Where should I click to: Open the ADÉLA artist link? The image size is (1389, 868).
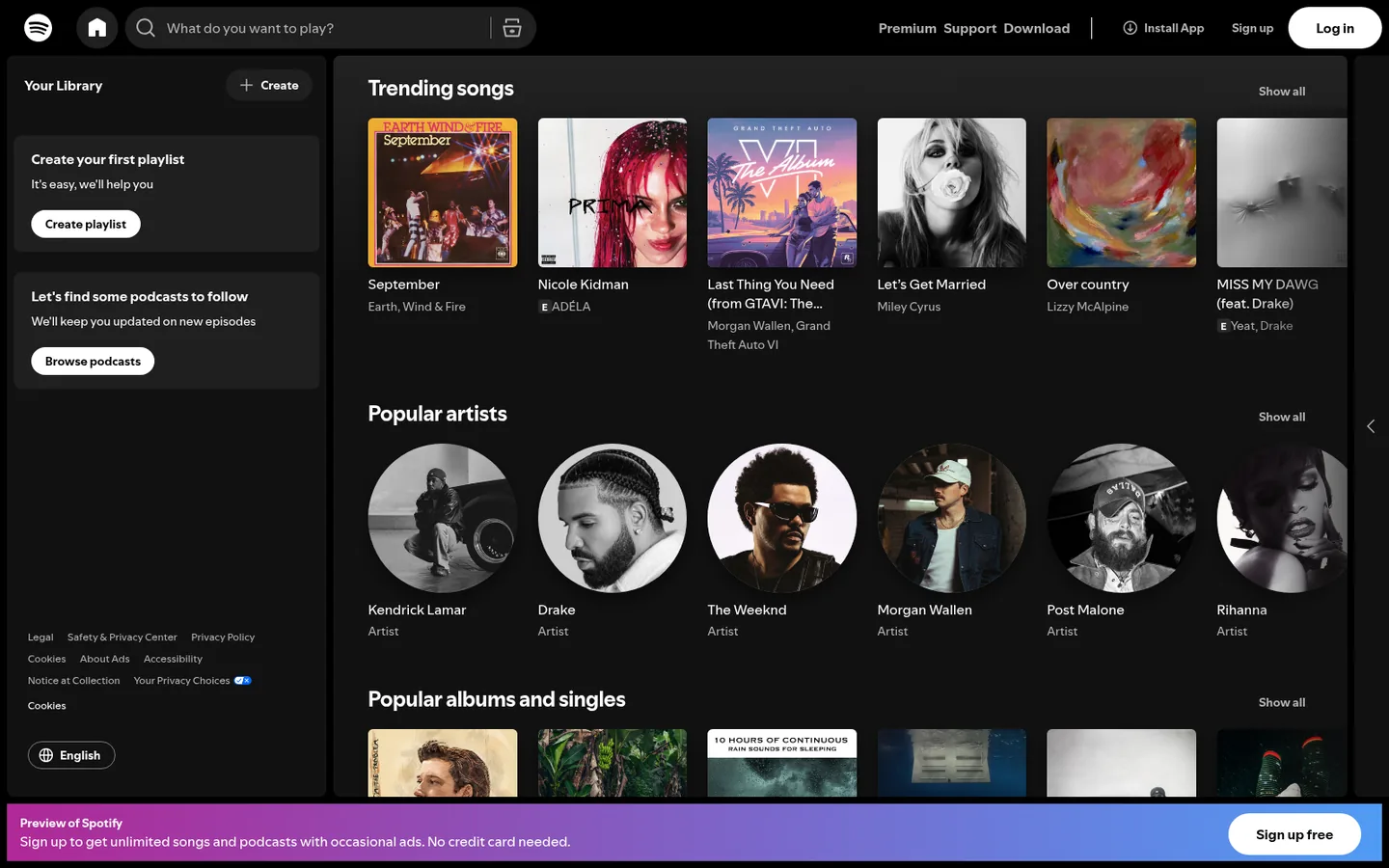point(571,307)
